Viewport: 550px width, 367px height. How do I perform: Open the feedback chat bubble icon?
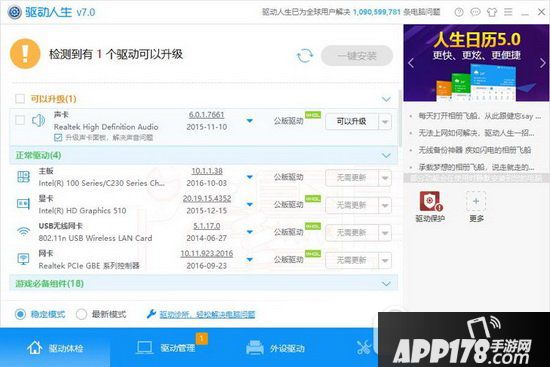coord(475,12)
